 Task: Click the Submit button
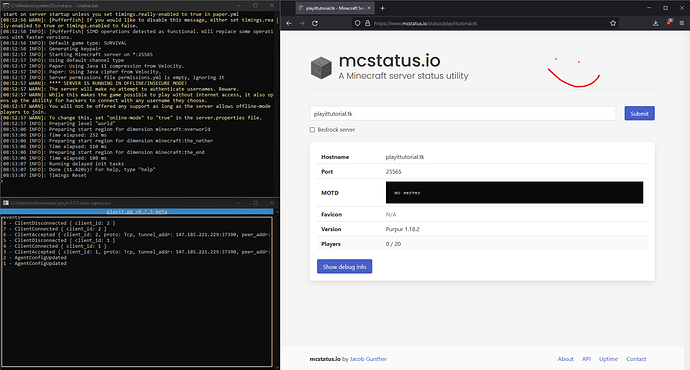[639, 114]
